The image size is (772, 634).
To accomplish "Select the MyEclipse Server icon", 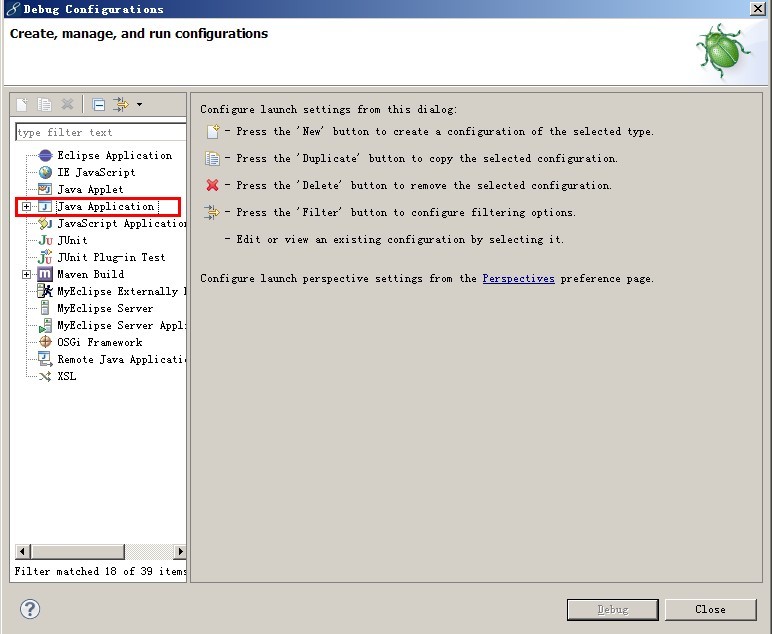I will click(x=45, y=308).
